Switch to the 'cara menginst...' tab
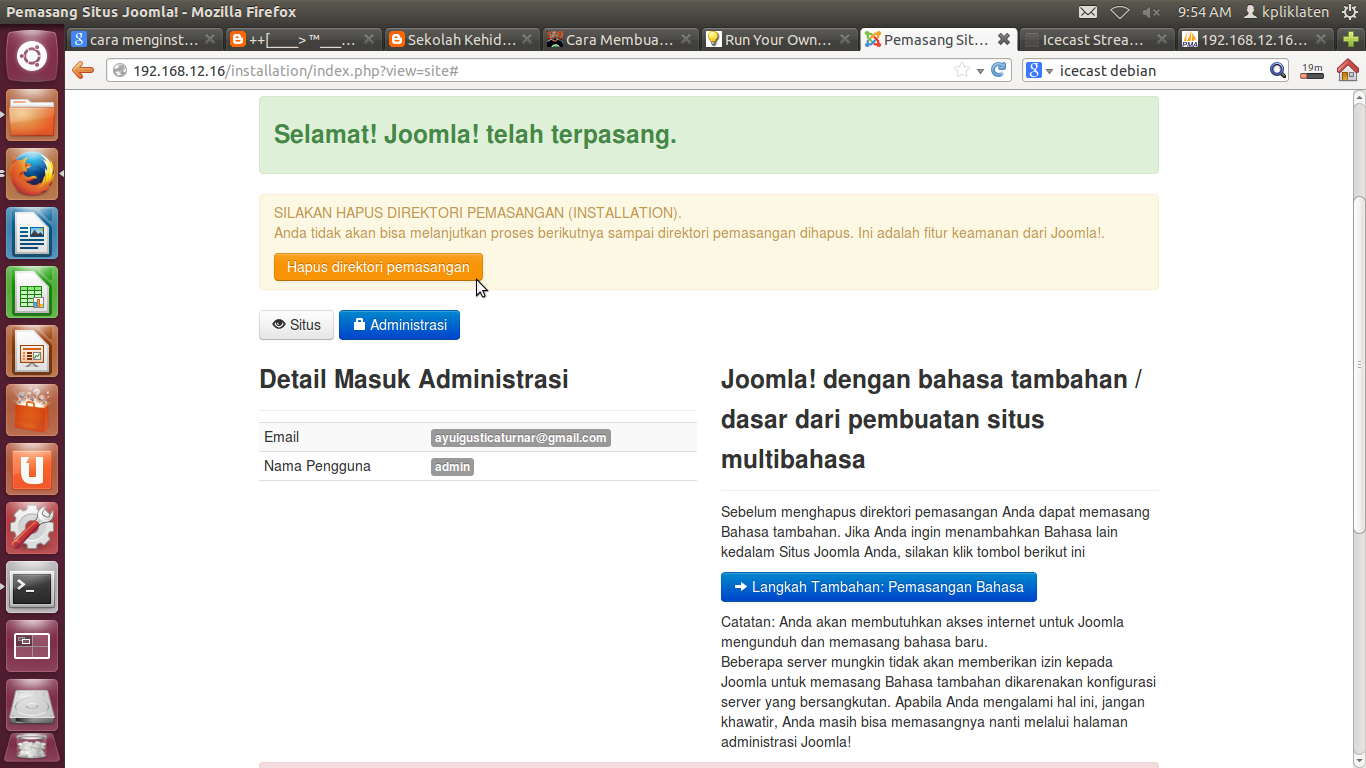 [x=144, y=40]
